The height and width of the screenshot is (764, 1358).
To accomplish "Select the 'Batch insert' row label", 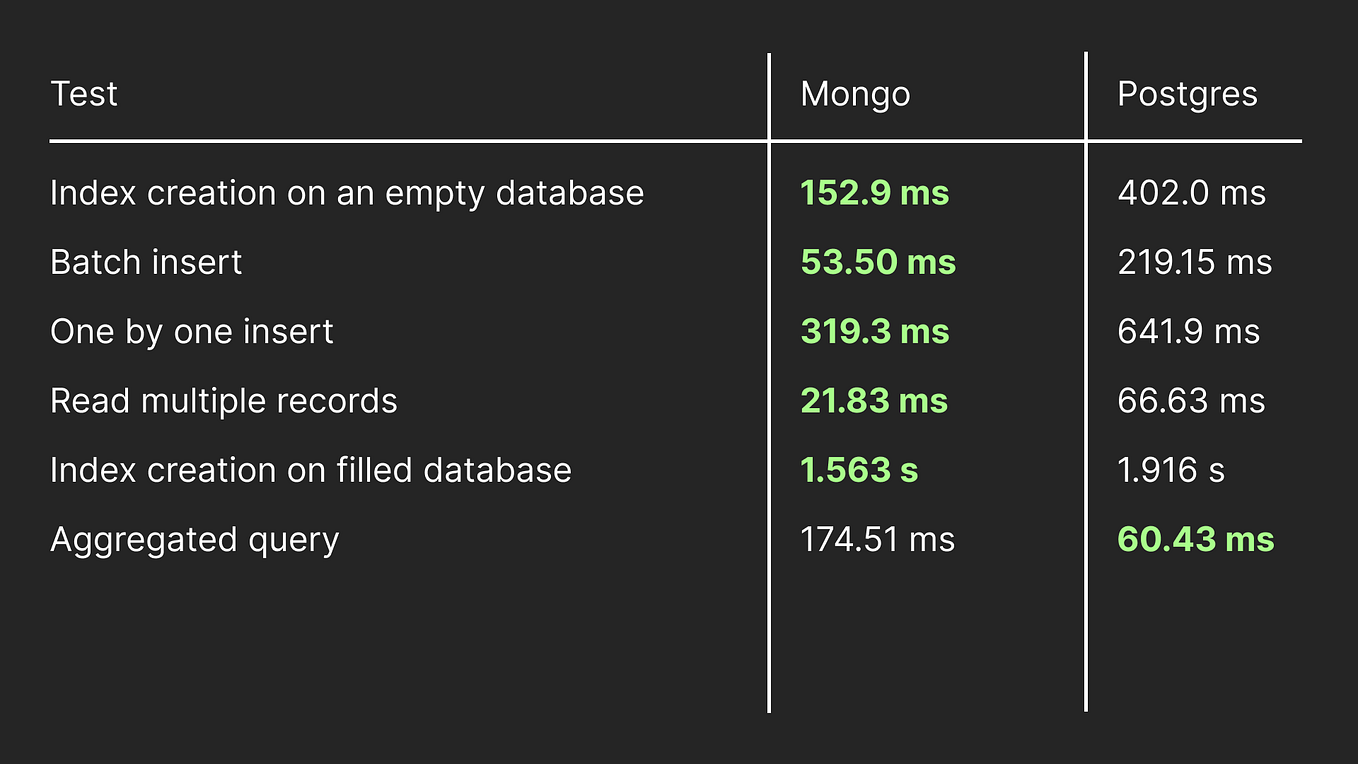I will coord(146,262).
